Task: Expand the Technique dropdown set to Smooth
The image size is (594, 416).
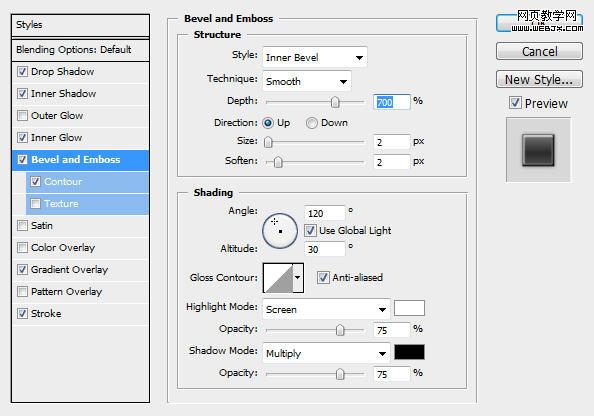Action: (x=307, y=81)
